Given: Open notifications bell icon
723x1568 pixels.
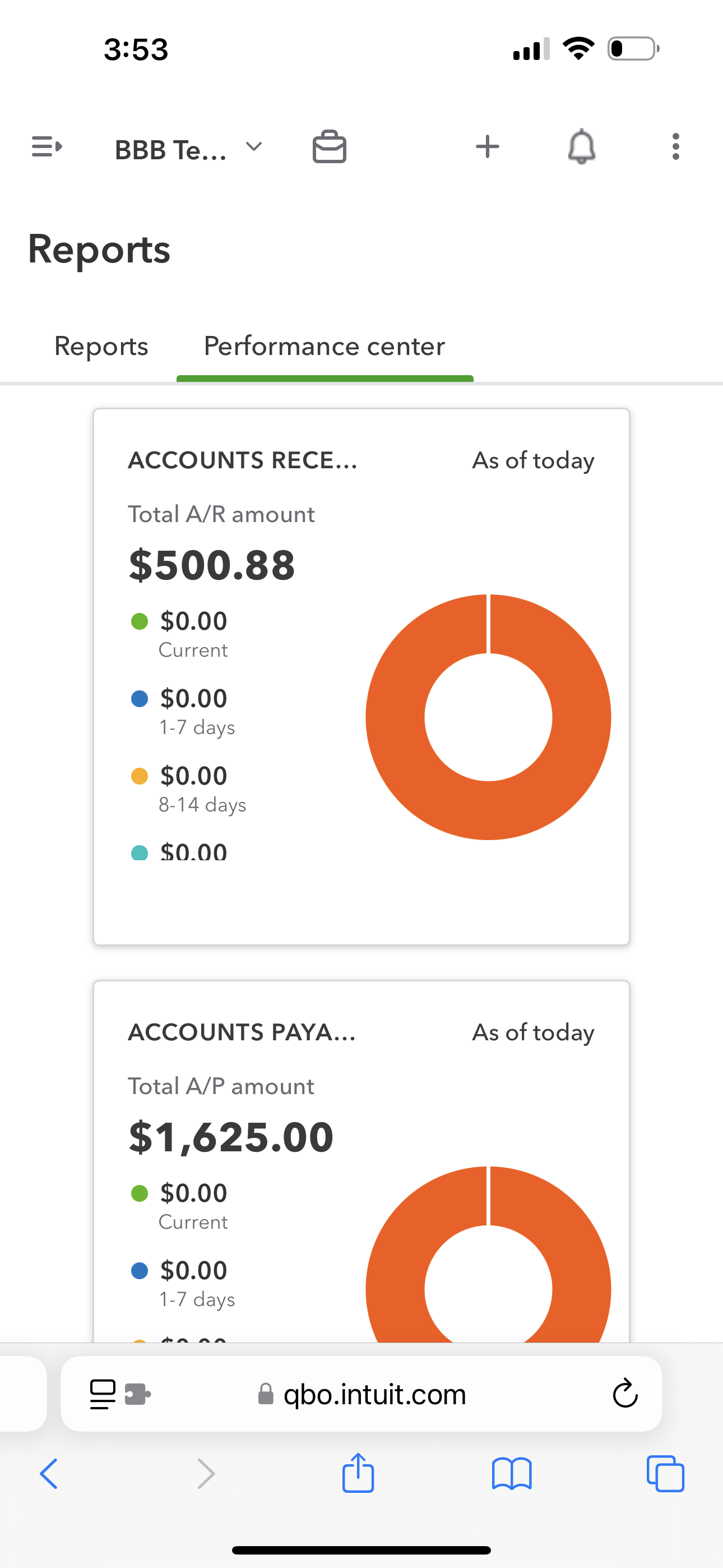Looking at the screenshot, I should pyautogui.click(x=581, y=147).
